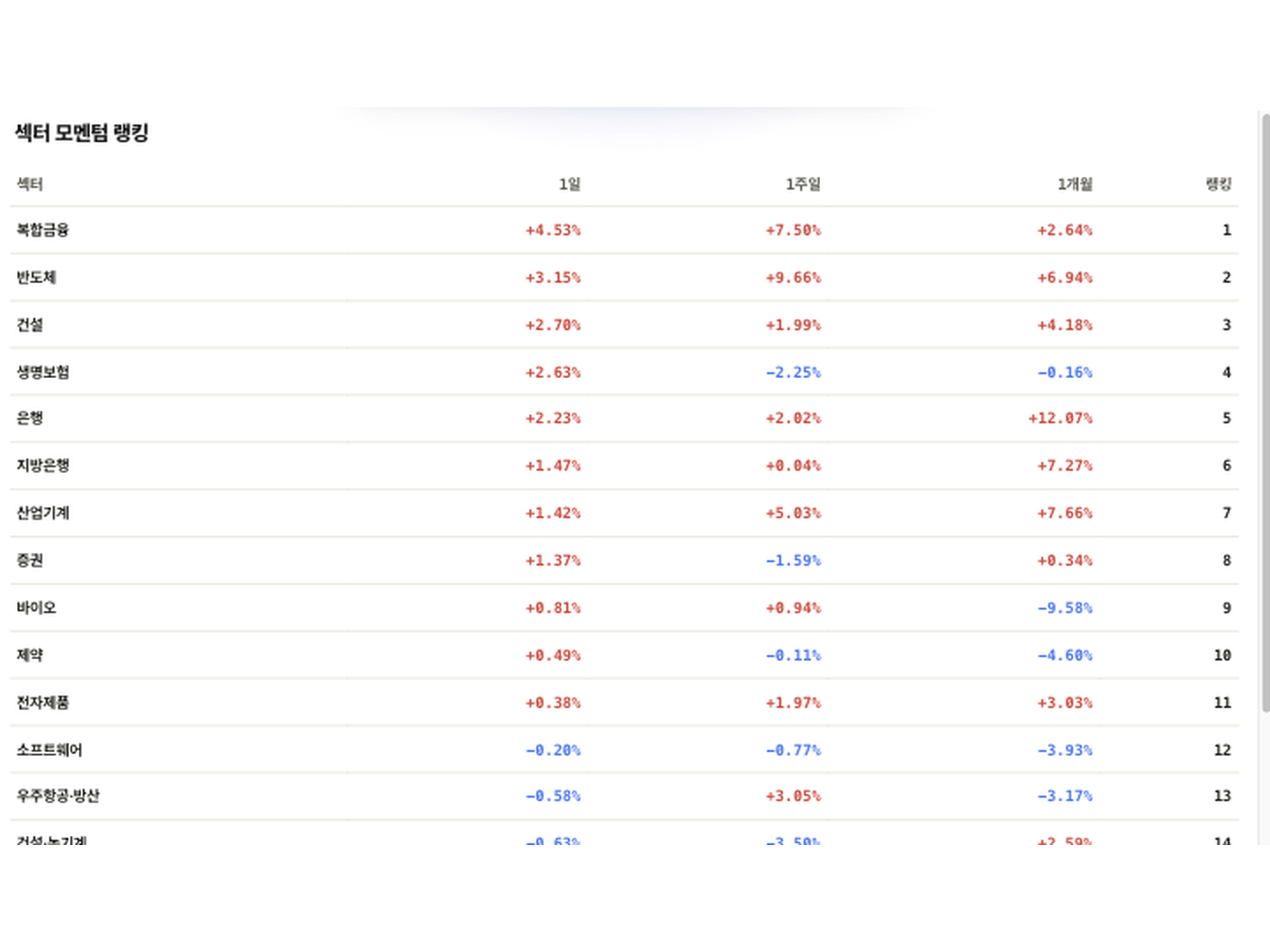
Task: Select the '복합금융' sector row name
Action: (x=43, y=230)
